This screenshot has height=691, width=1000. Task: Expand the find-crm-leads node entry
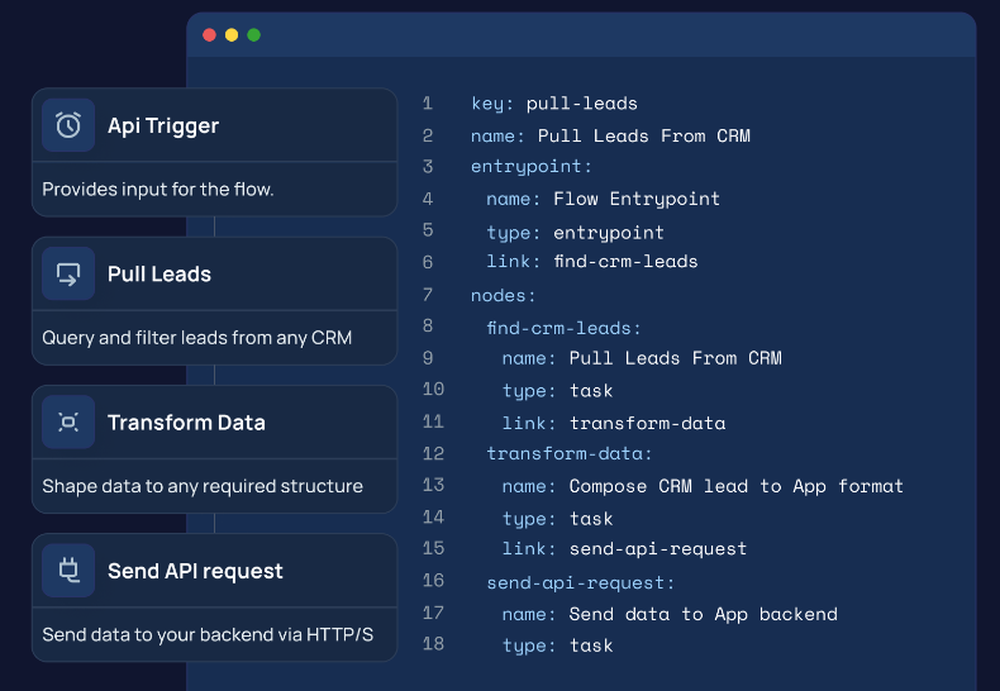click(563, 327)
